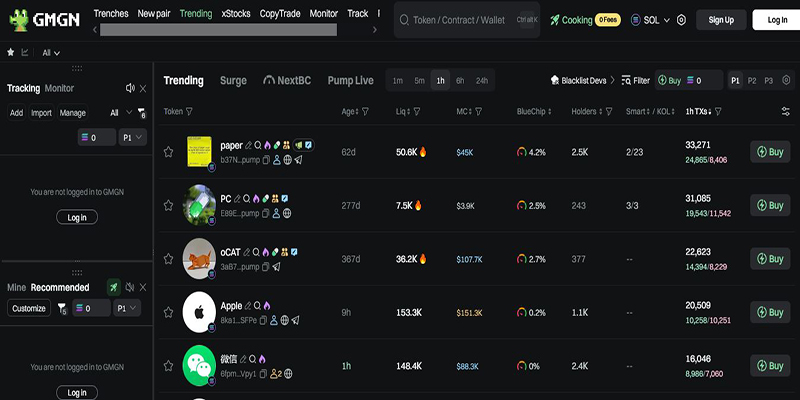Screen dimensions: 800x400
Task: Click Log in inside Tracking panel
Action: pyautogui.click(x=77, y=217)
